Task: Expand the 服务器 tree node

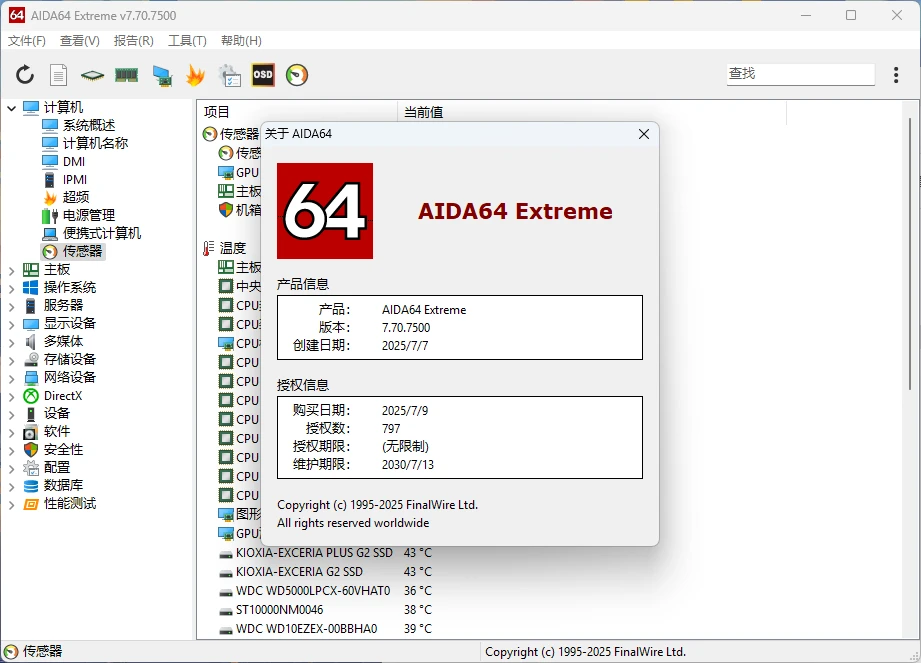Action: pyautogui.click(x=11, y=306)
